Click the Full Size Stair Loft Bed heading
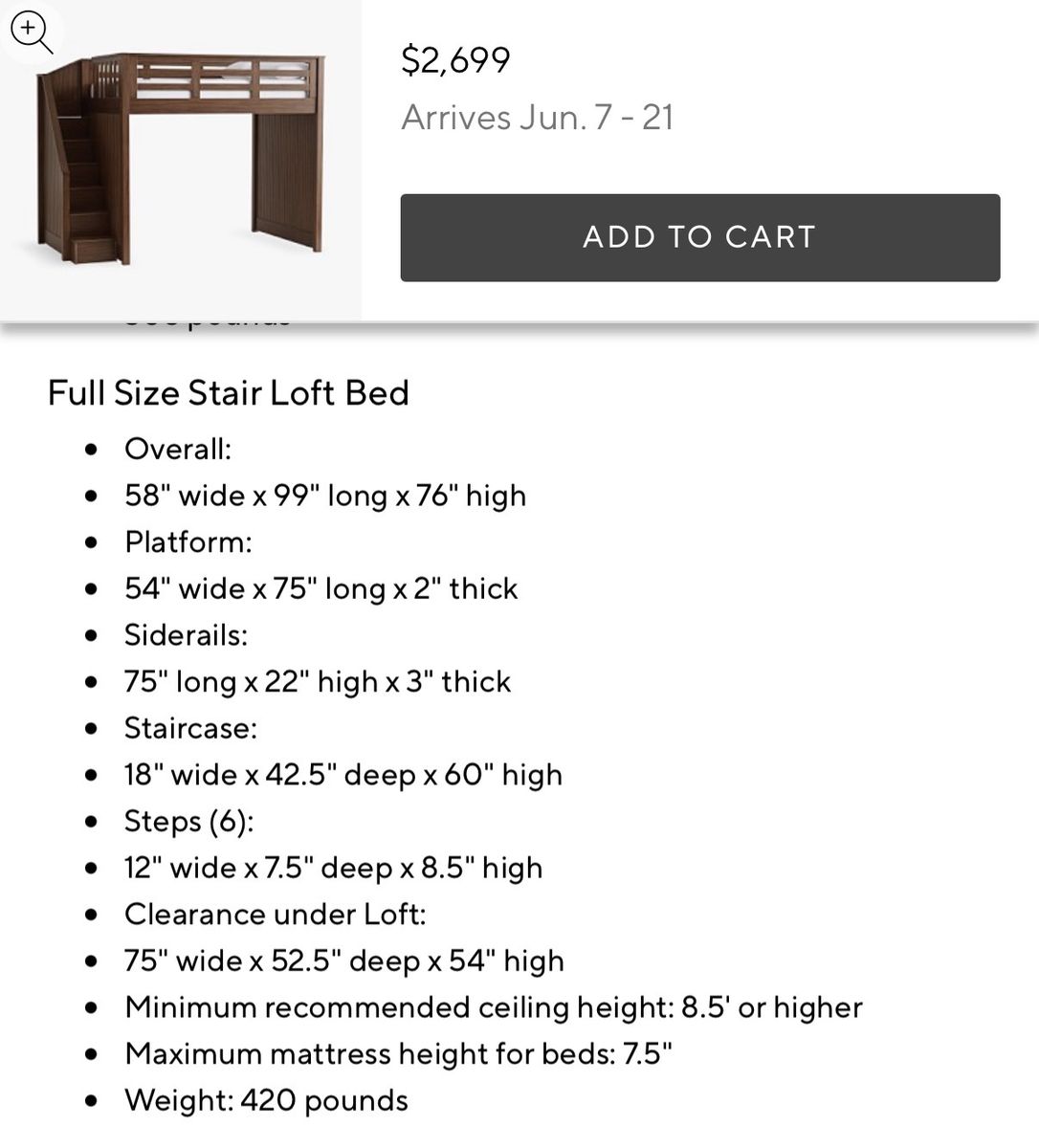 (229, 393)
